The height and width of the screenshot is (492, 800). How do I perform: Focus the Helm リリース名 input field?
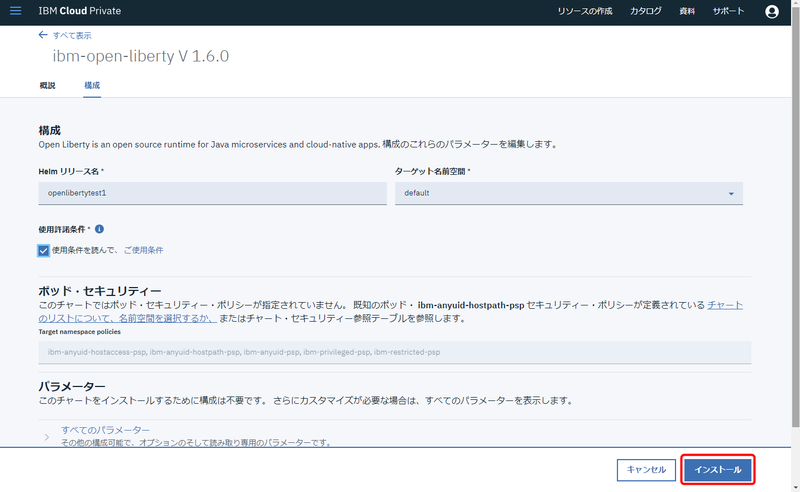(212, 193)
